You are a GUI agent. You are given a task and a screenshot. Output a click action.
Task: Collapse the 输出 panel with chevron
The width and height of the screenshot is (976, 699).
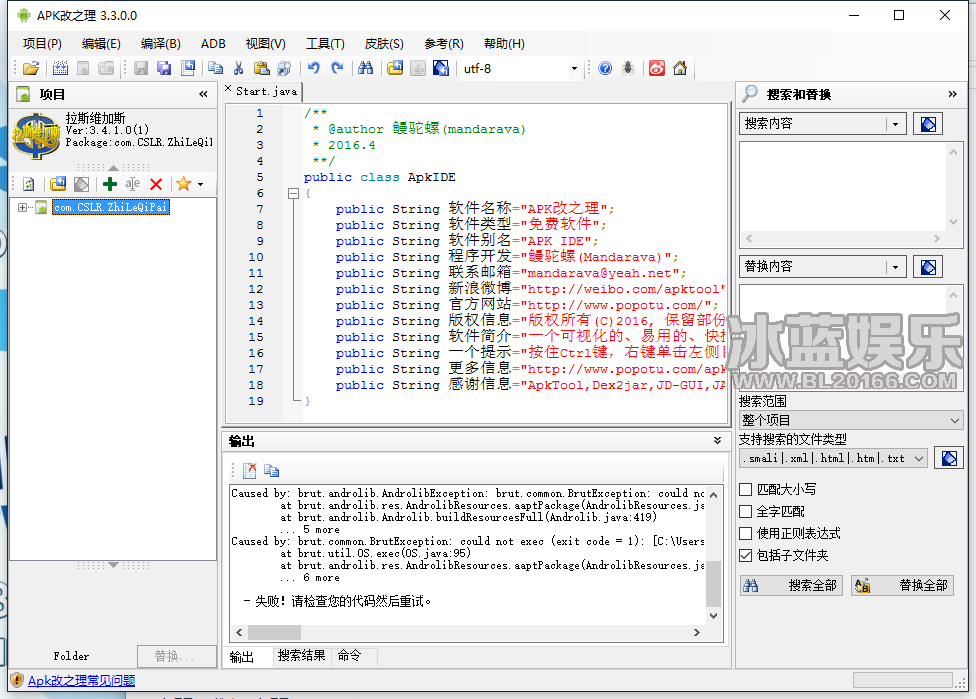click(x=717, y=441)
